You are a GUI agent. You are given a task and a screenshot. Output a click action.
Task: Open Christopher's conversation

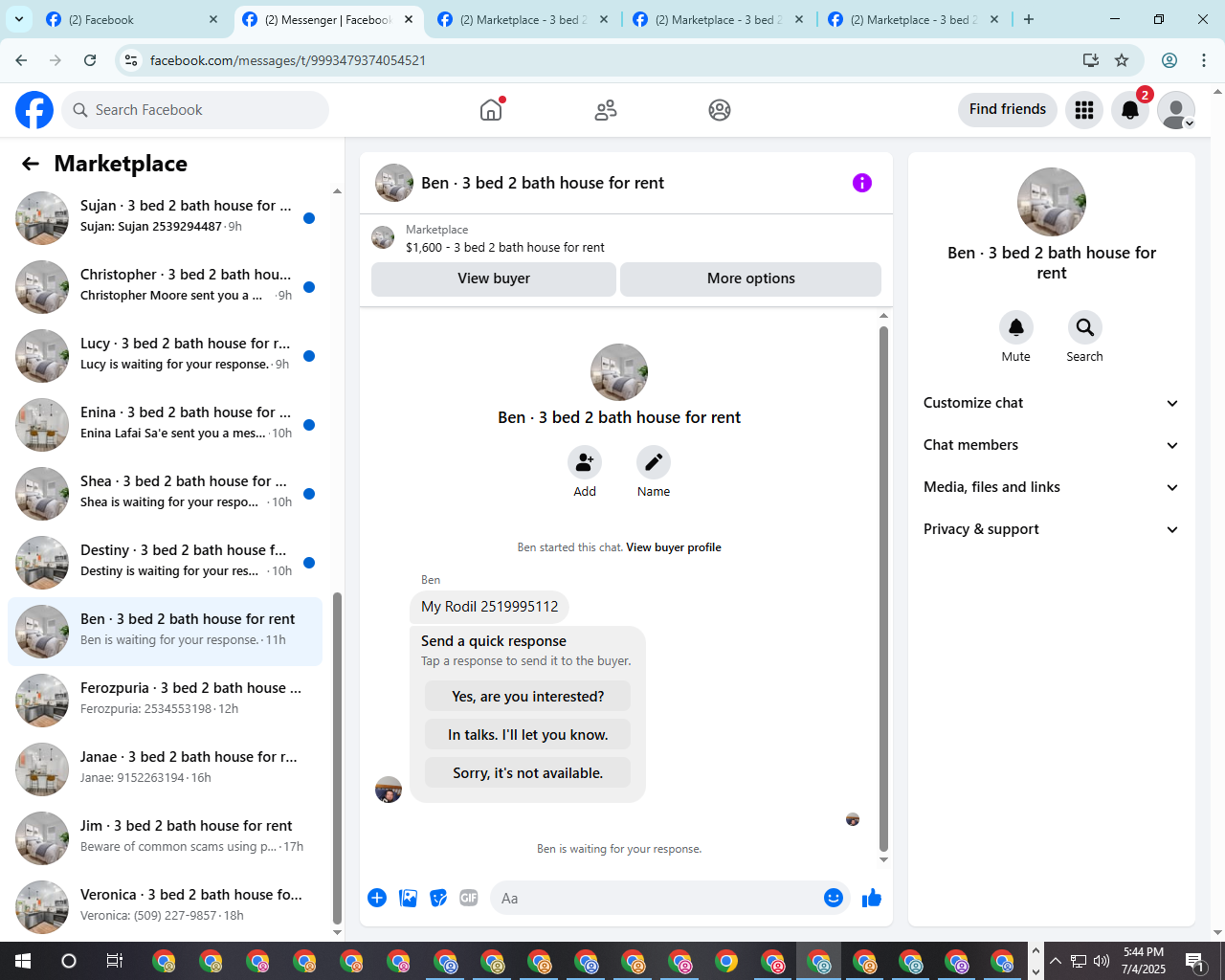coord(165,287)
